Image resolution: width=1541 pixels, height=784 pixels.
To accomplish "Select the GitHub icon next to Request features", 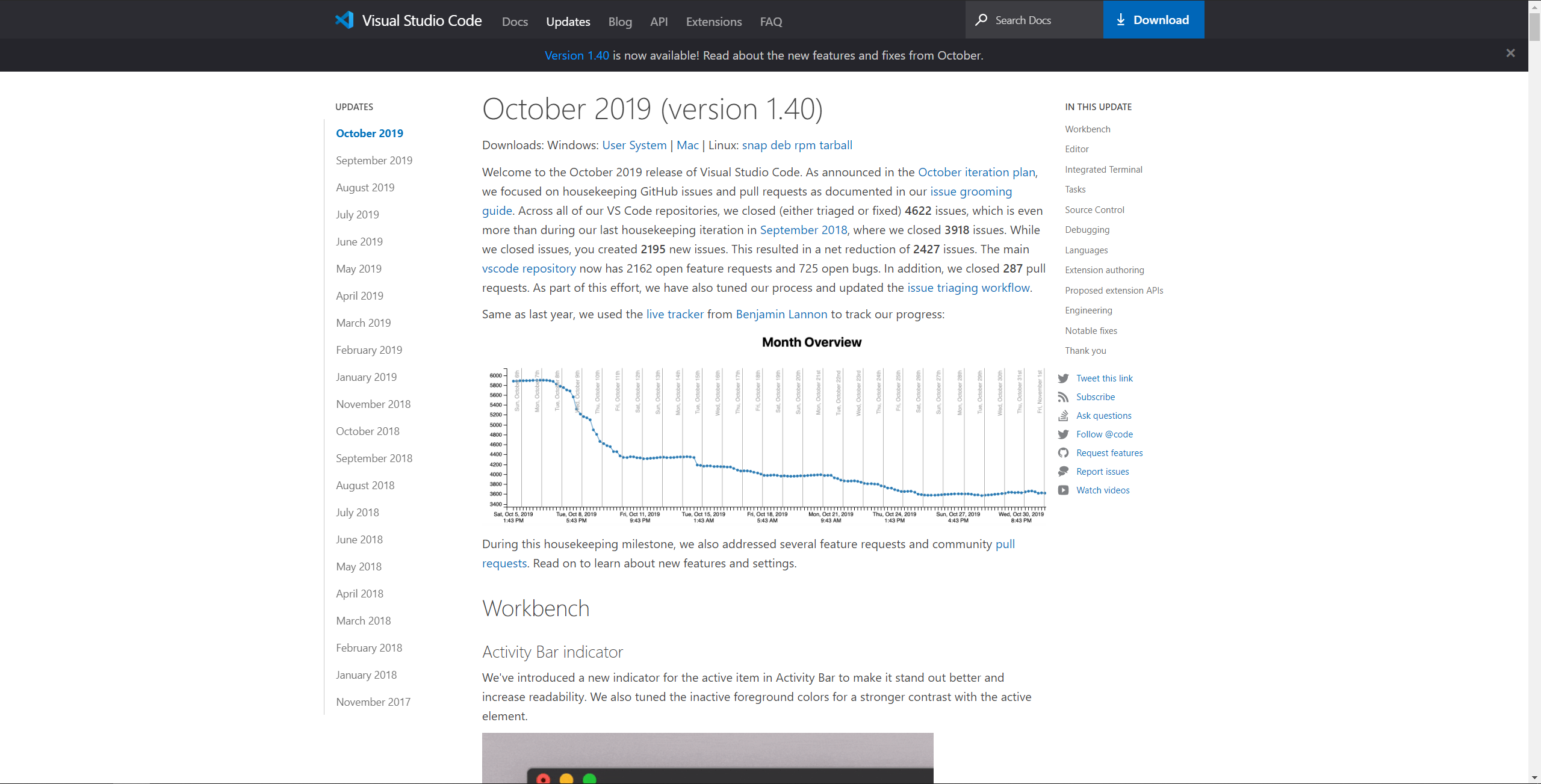I will coord(1064,452).
